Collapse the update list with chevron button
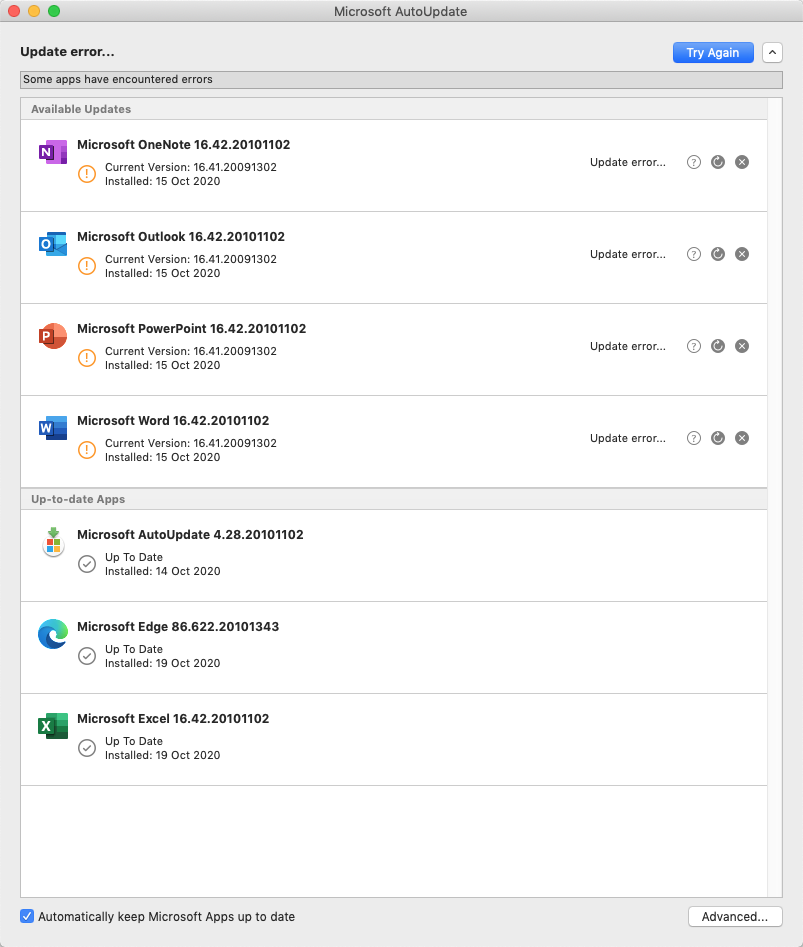This screenshot has height=947, width=803. coord(772,53)
